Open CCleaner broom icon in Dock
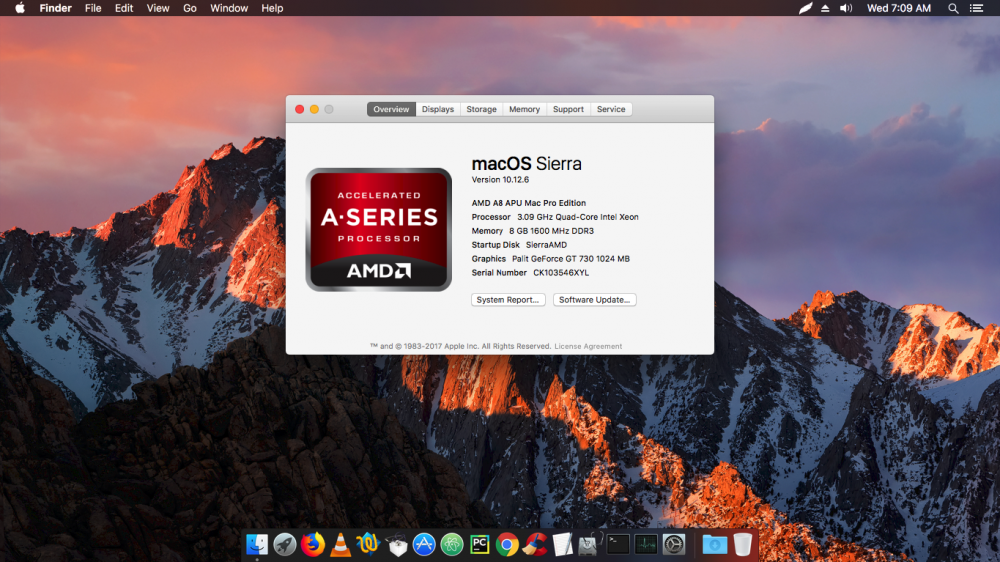This screenshot has height=562, width=1000. (535, 544)
